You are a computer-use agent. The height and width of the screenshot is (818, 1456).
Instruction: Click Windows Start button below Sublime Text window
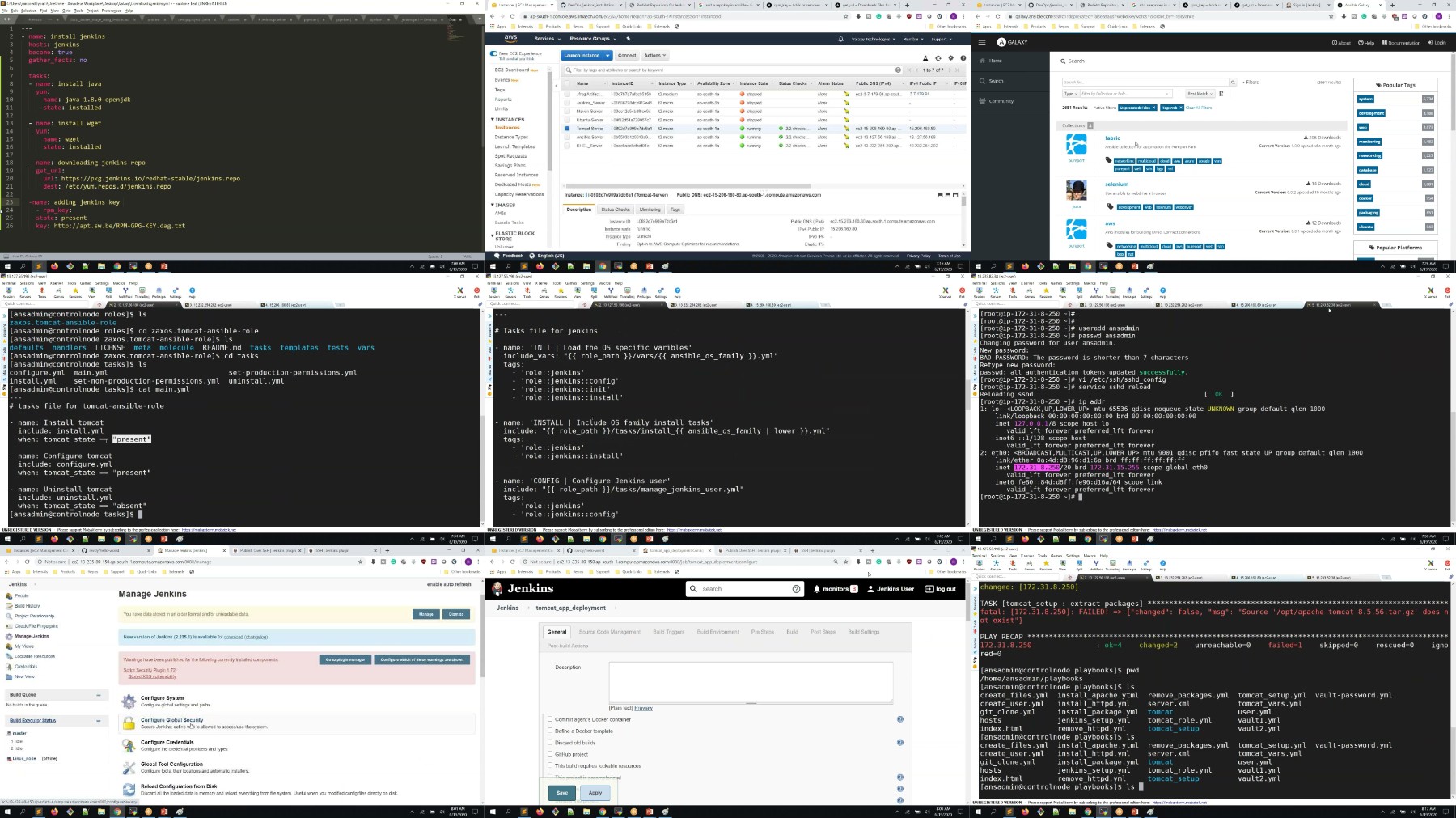pos(7,266)
